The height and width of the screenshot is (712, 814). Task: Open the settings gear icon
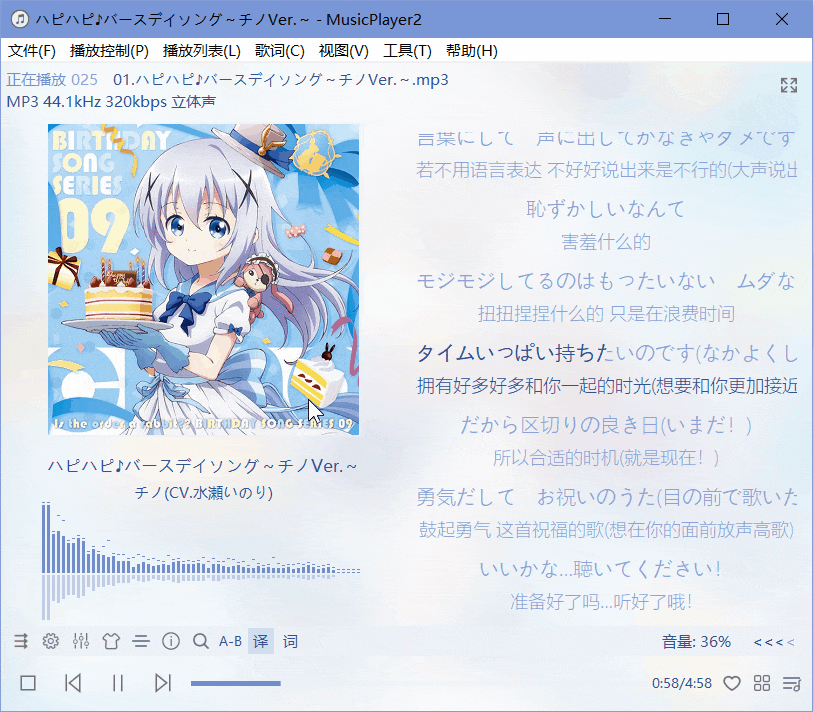click(x=50, y=641)
